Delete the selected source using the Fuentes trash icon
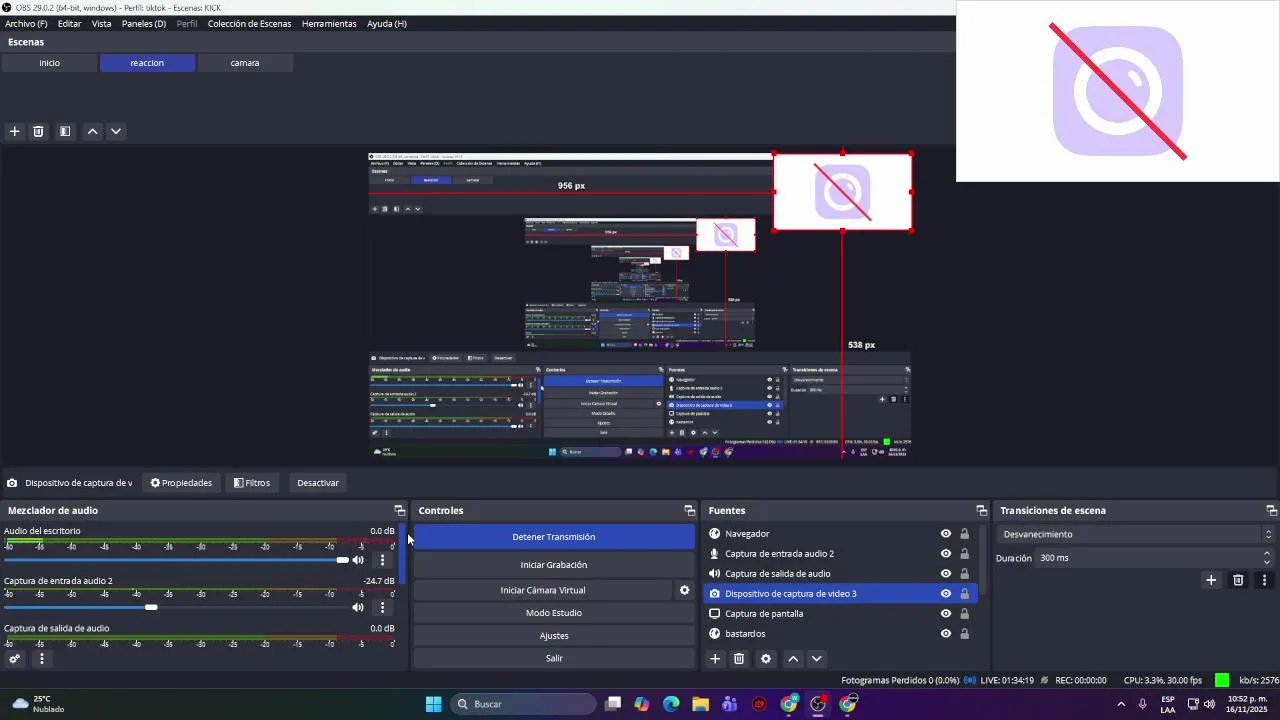This screenshot has height=720, width=1280. coord(739,659)
